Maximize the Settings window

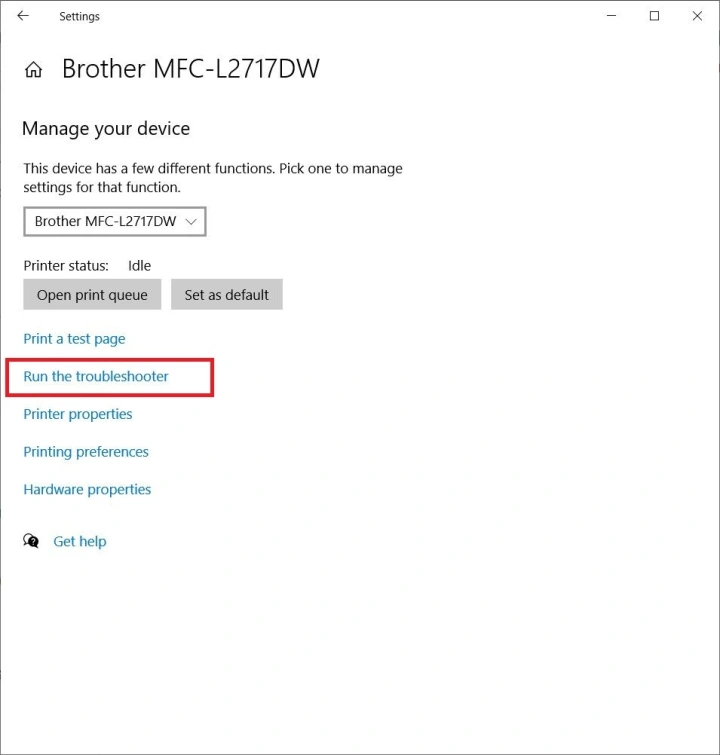(654, 16)
